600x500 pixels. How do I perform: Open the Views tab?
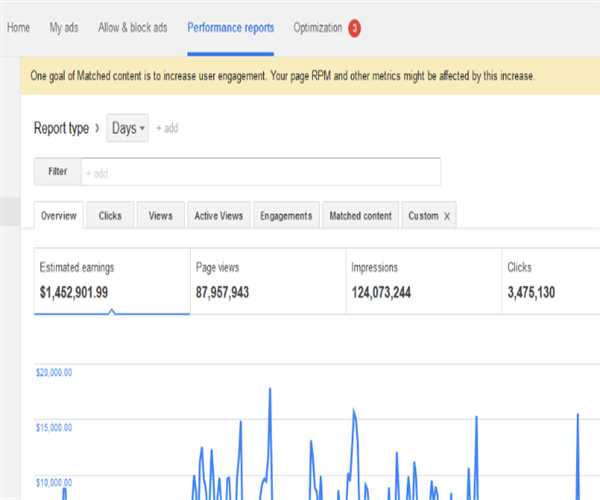(160, 216)
